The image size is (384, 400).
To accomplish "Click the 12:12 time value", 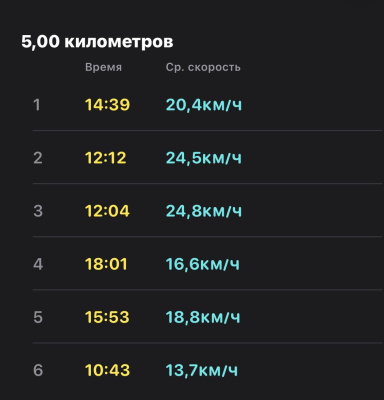I will pos(106,158).
